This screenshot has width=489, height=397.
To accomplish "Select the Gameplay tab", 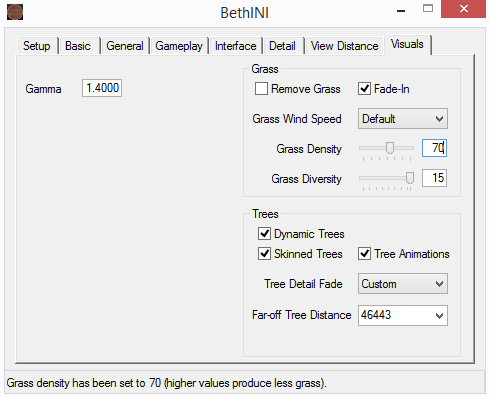I will click(x=179, y=46).
